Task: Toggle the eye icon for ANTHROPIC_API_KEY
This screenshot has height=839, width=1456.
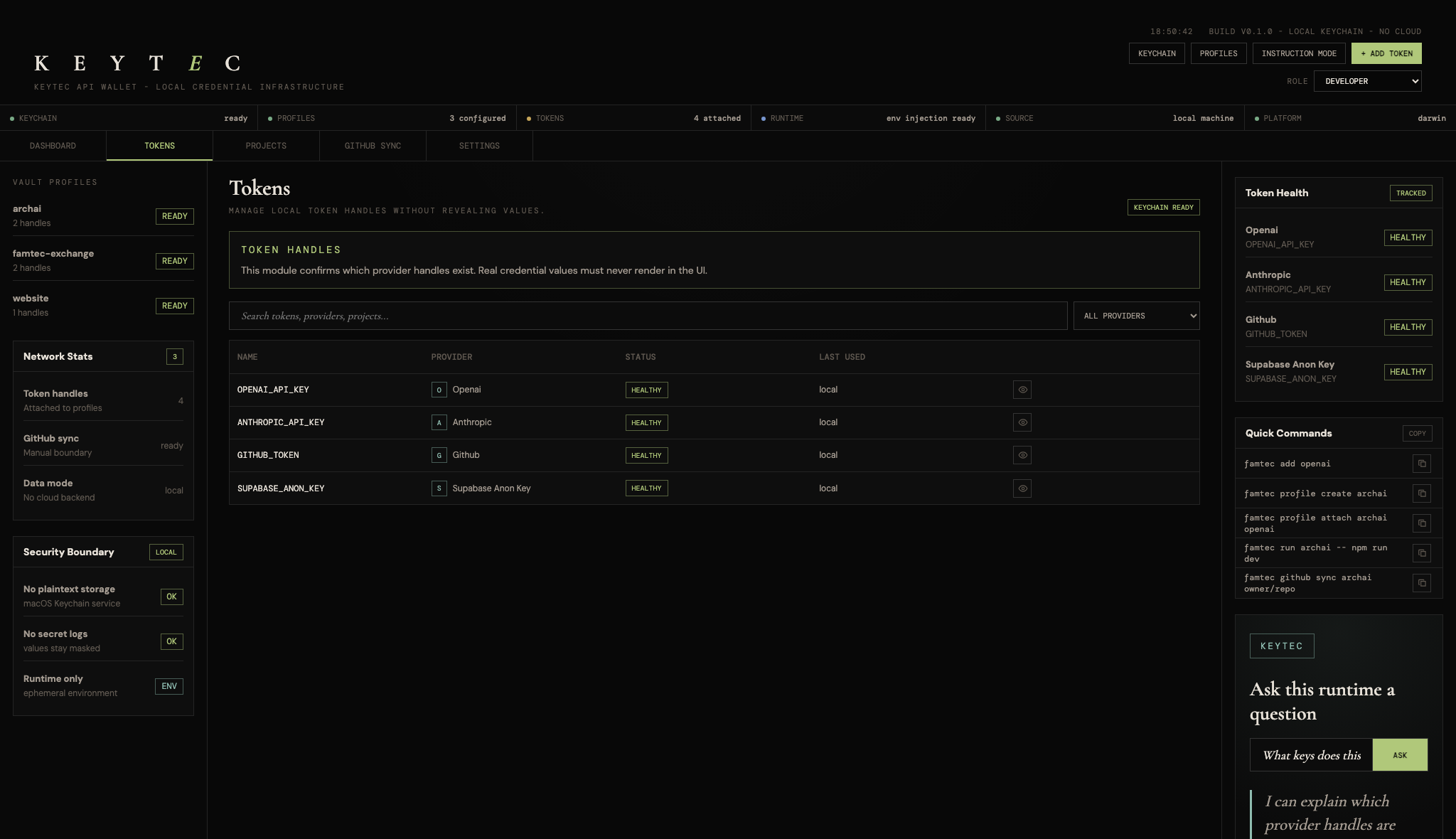Action: point(1022,422)
